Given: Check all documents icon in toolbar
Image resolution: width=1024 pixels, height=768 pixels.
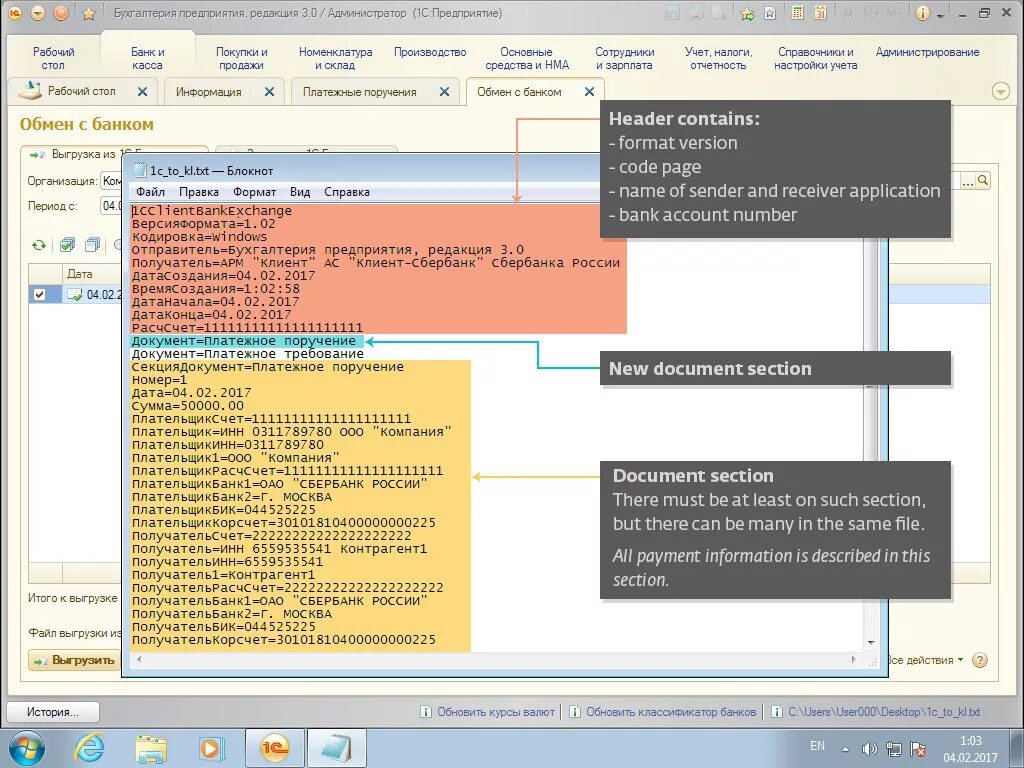Looking at the screenshot, I should click(x=67, y=246).
